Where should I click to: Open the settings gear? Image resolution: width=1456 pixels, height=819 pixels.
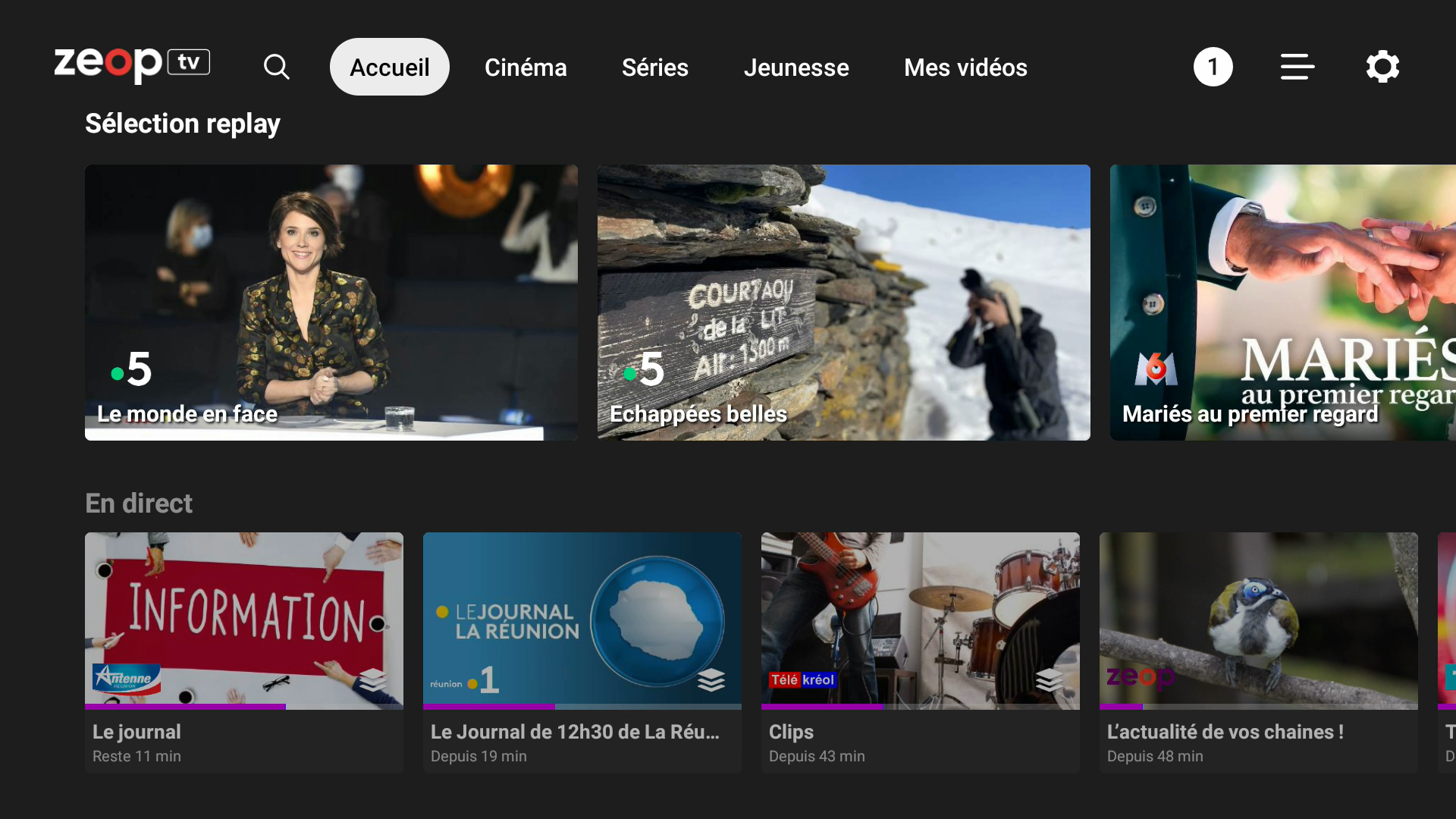(x=1382, y=67)
